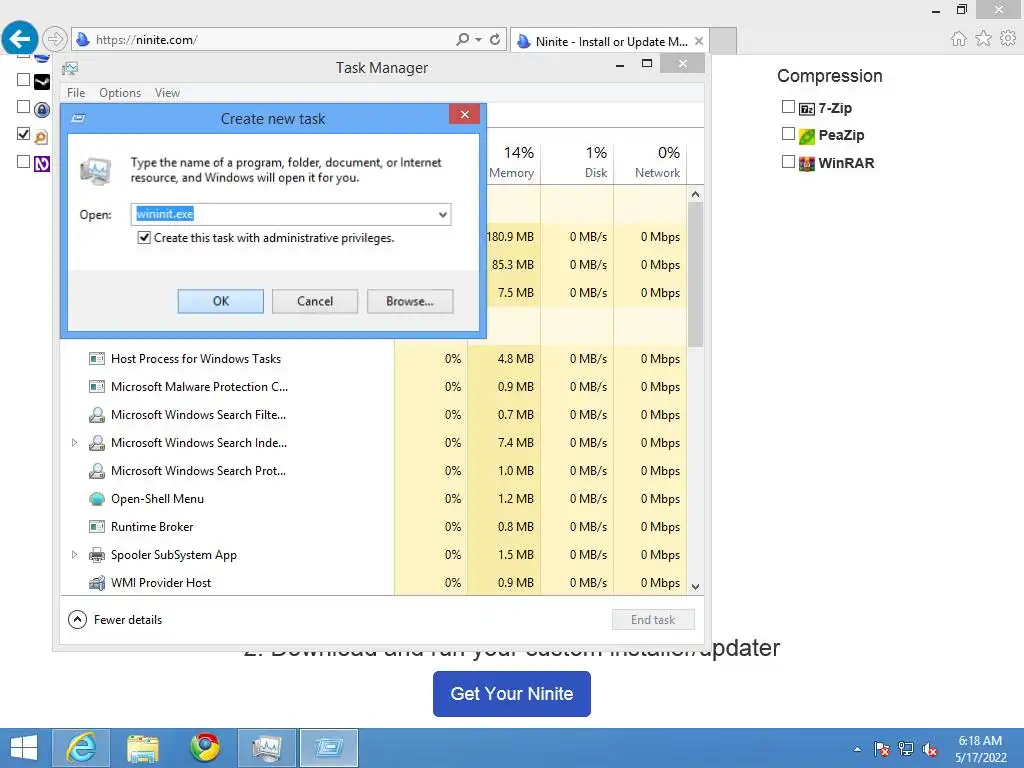Sort by Memory column header

click(512, 161)
